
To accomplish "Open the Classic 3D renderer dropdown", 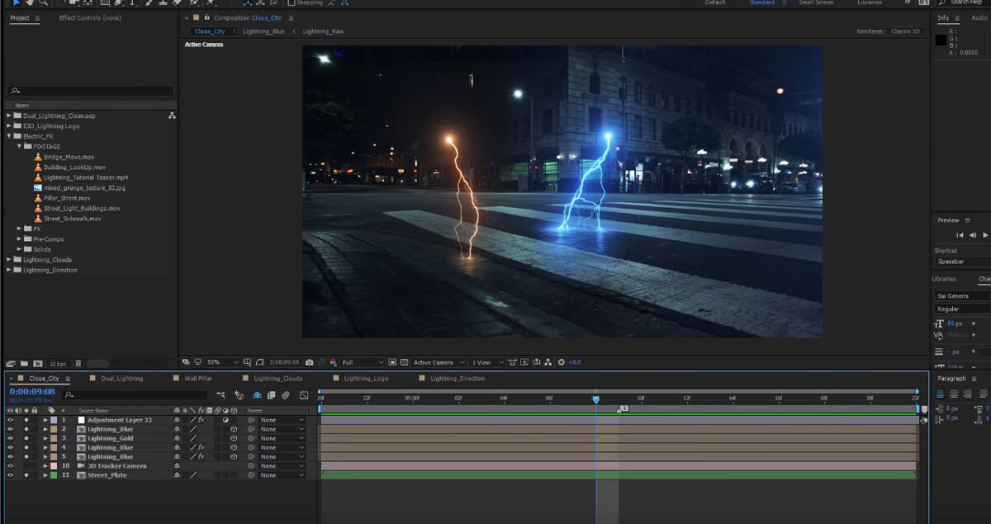I will 906,31.
